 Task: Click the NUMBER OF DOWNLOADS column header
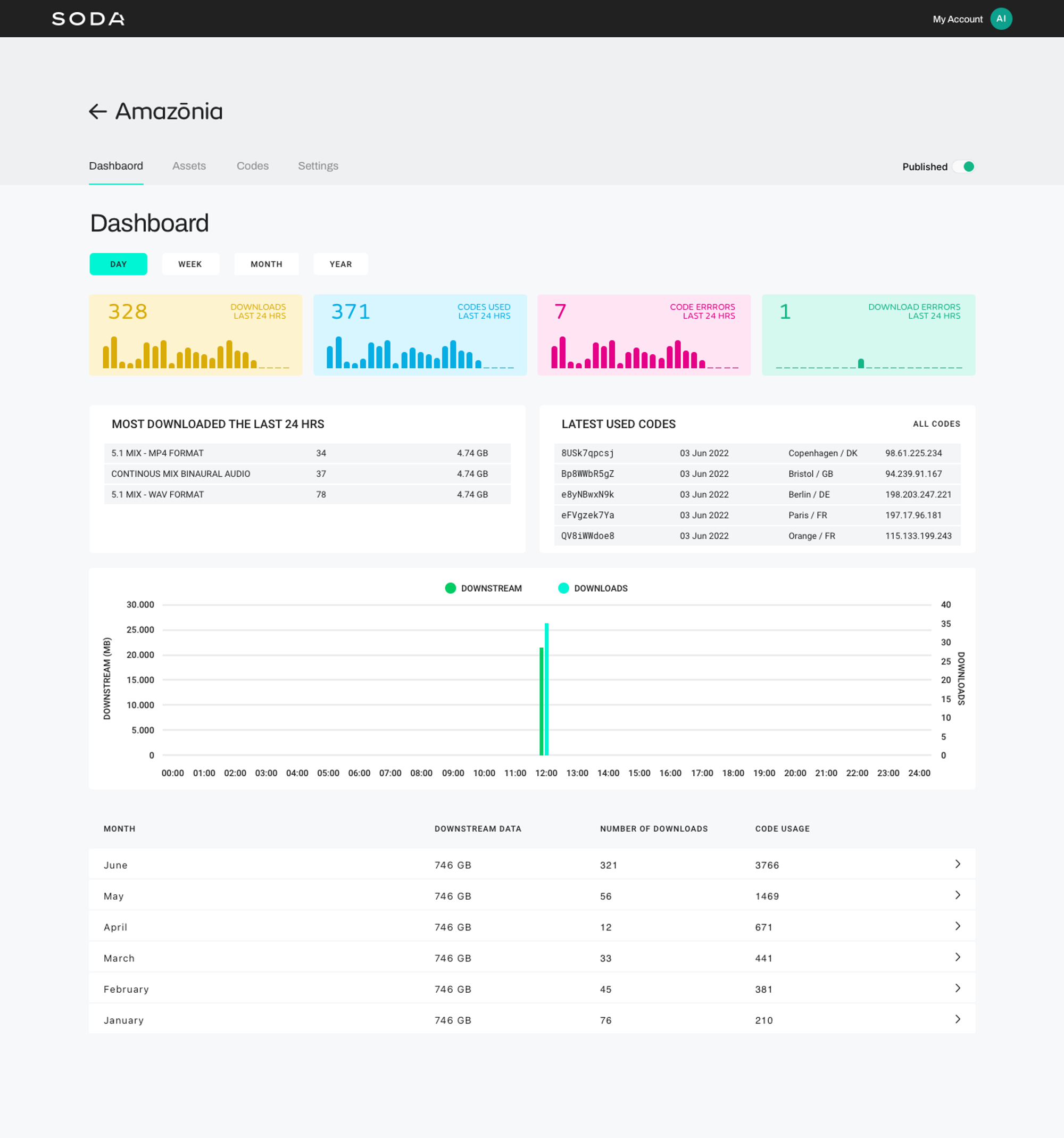point(654,828)
